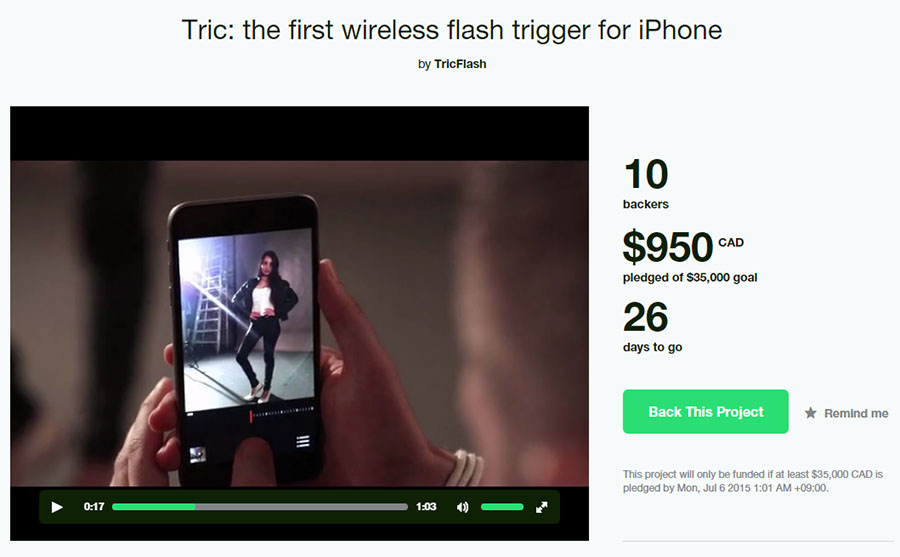Adjust the green volume slider
The height and width of the screenshot is (557, 900).
pos(502,507)
